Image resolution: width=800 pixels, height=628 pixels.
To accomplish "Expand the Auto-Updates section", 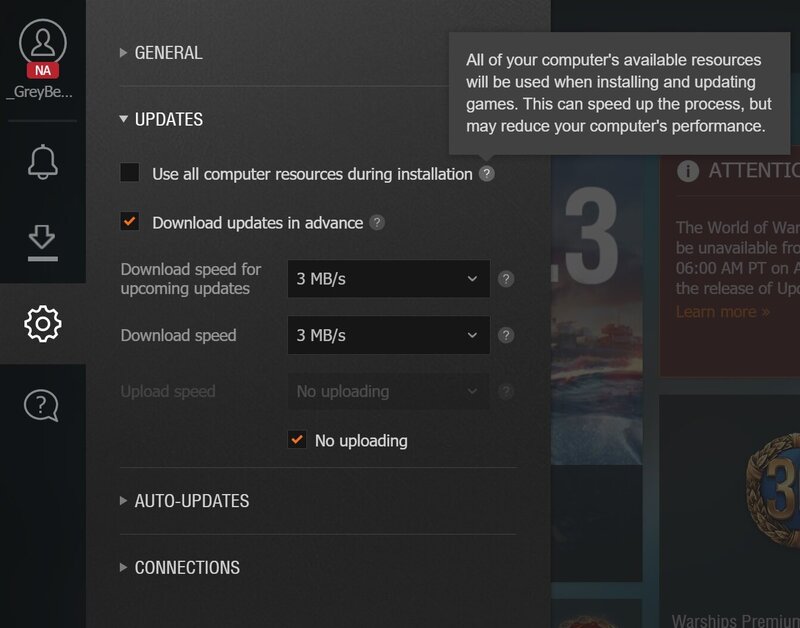I will click(x=191, y=501).
